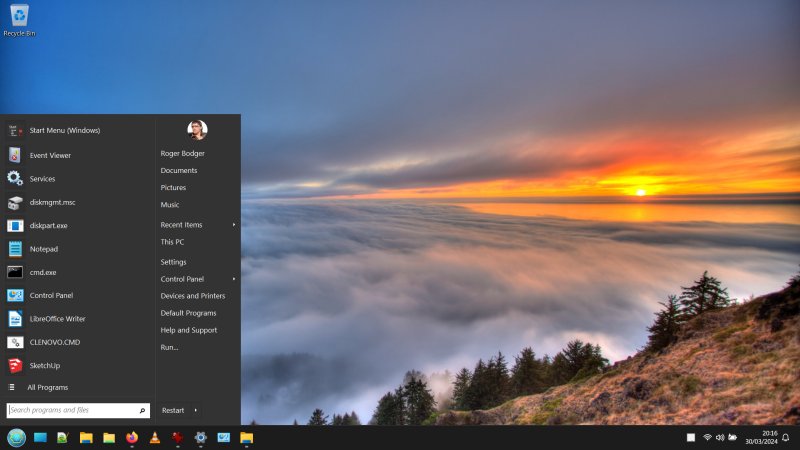Launch LibreOffice Writer from pinned programs
This screenshot has height=450, width=800.
tap(56, 319)
